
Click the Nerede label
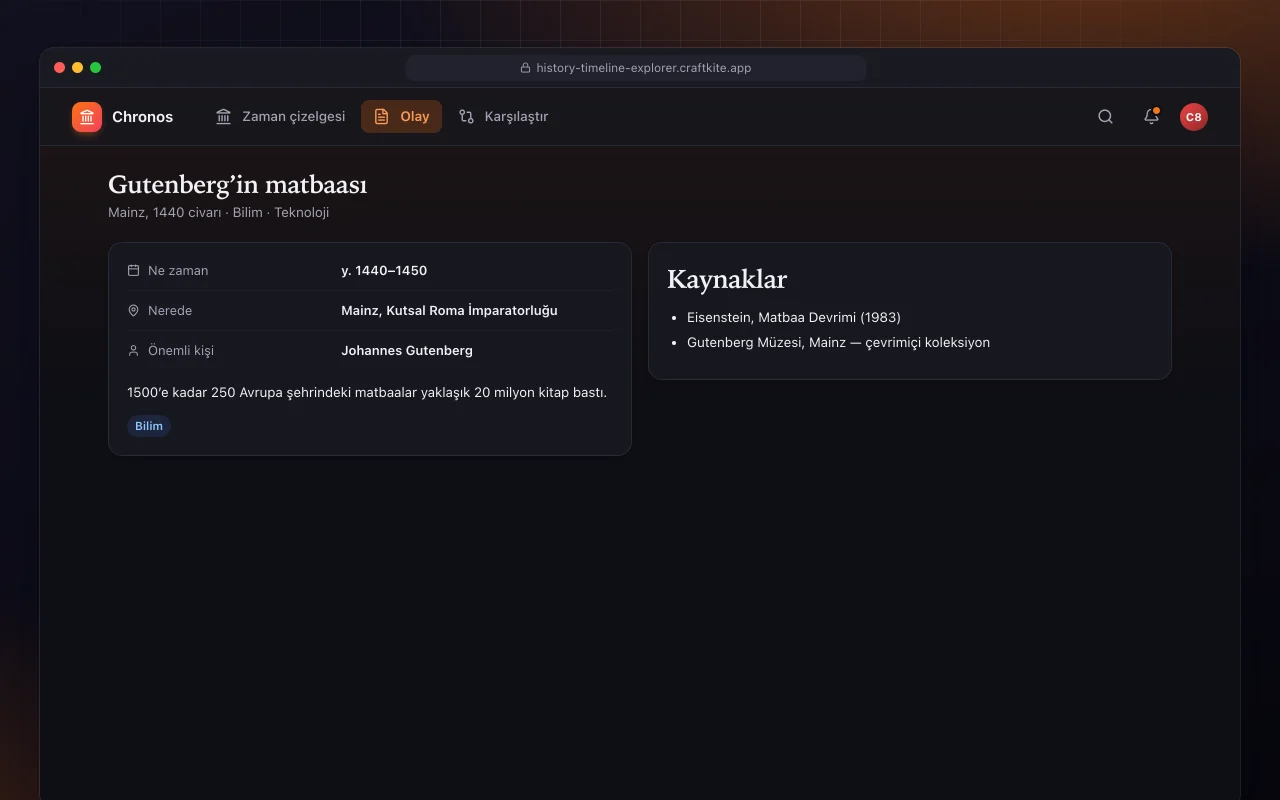[170, 311]
